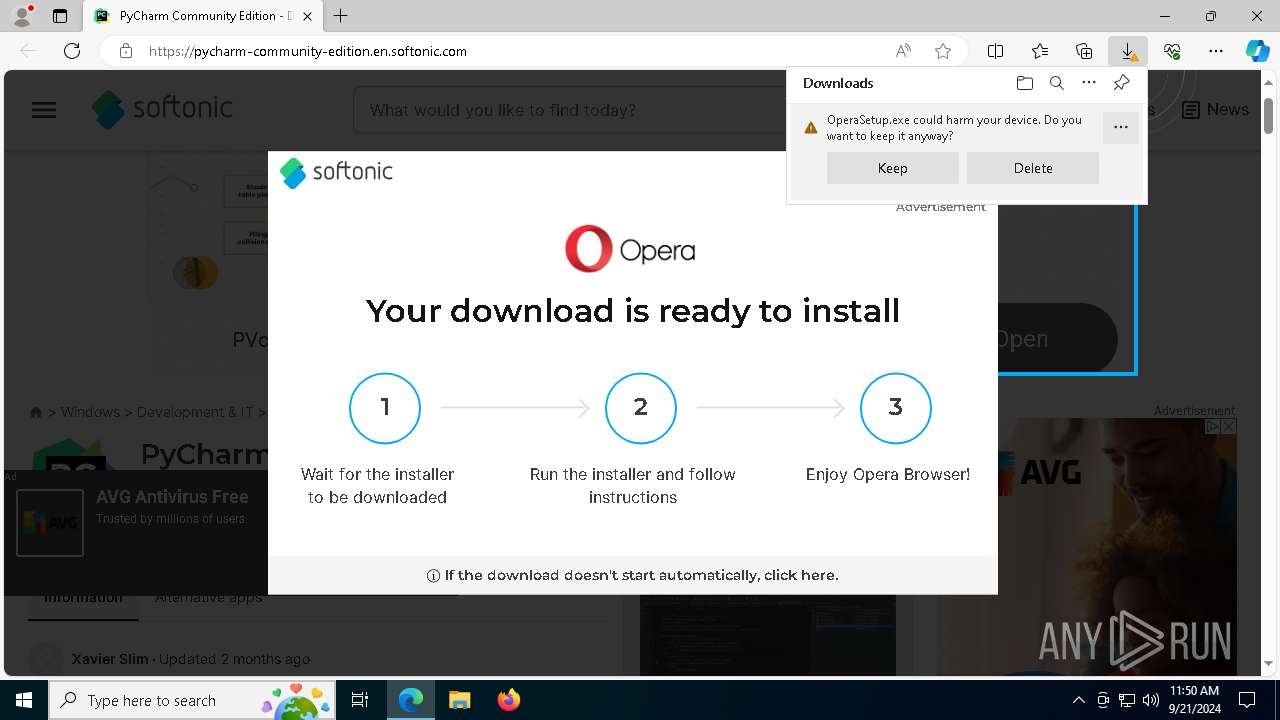
Task: Click the Downloads toolbar icon
Action: 1128,51
